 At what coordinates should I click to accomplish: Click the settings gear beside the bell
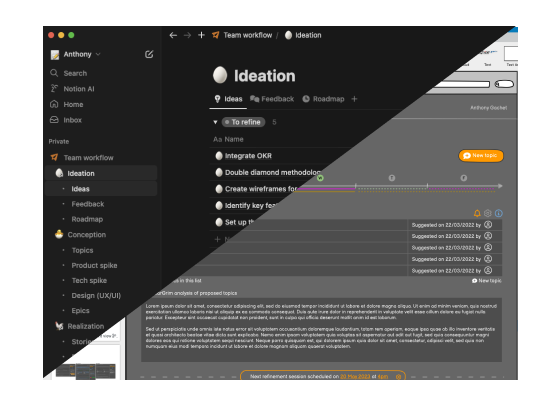[488, 213]
